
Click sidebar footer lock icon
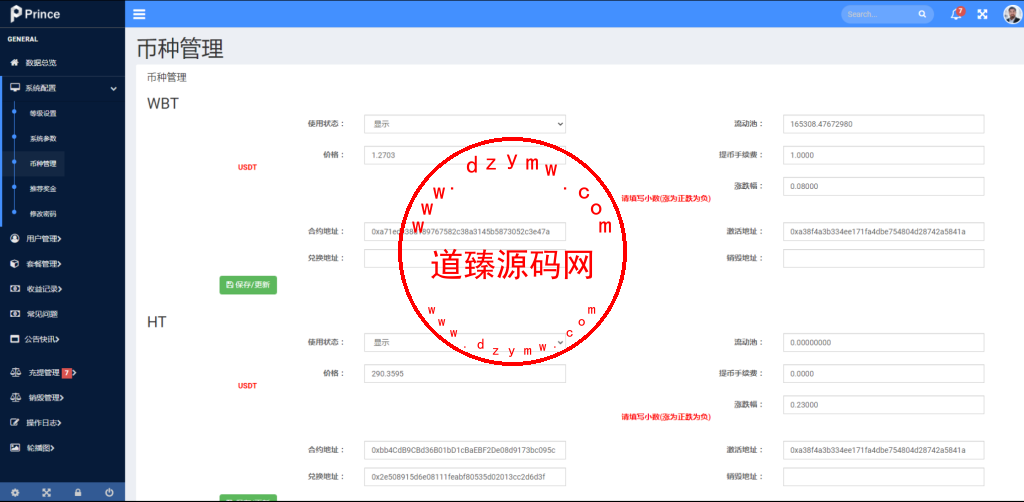click(x=78, y=492)
